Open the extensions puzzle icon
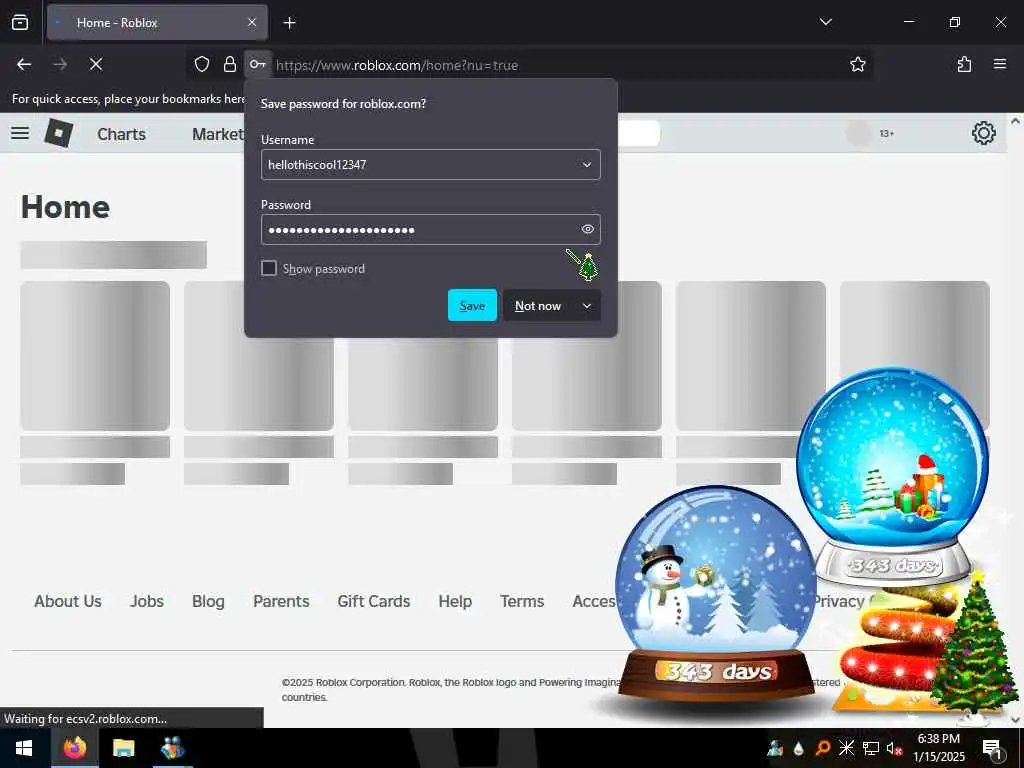The width and height of the screenshot is (1024, 768). (x=964, y=64)
